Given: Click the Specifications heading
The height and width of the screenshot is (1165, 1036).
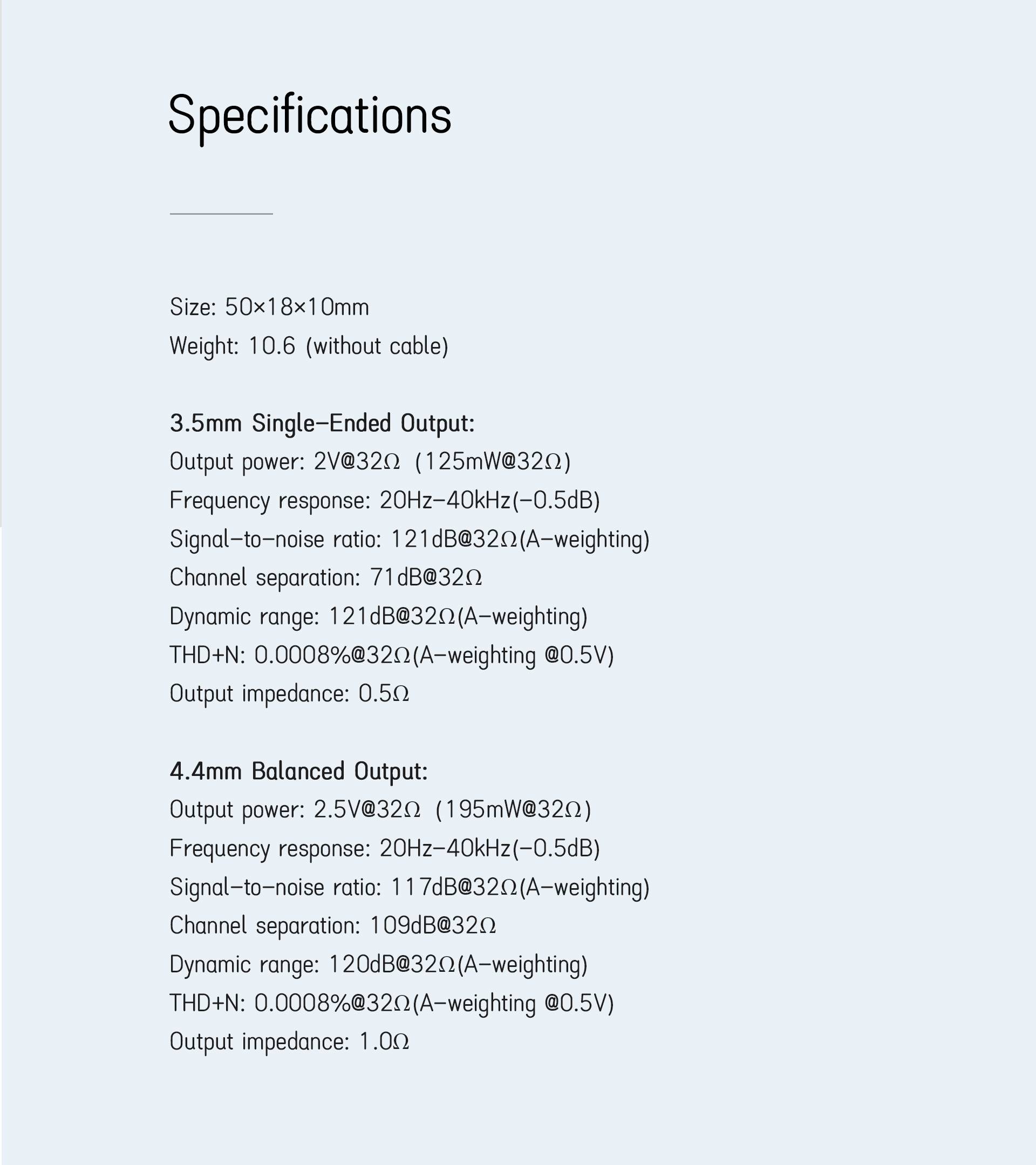Looking at the screenshot, I should (x=310, y=118).
